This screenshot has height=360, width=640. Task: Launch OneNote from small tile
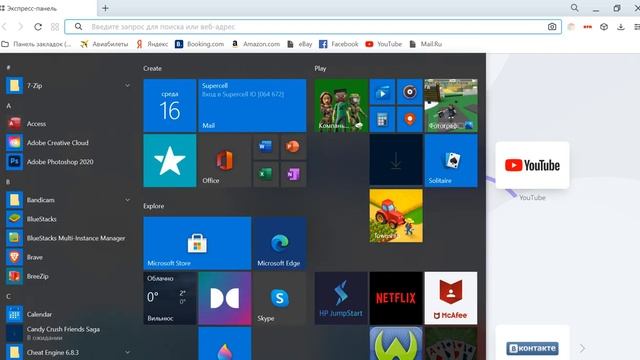pyautogui.click(x=293, y=174)
